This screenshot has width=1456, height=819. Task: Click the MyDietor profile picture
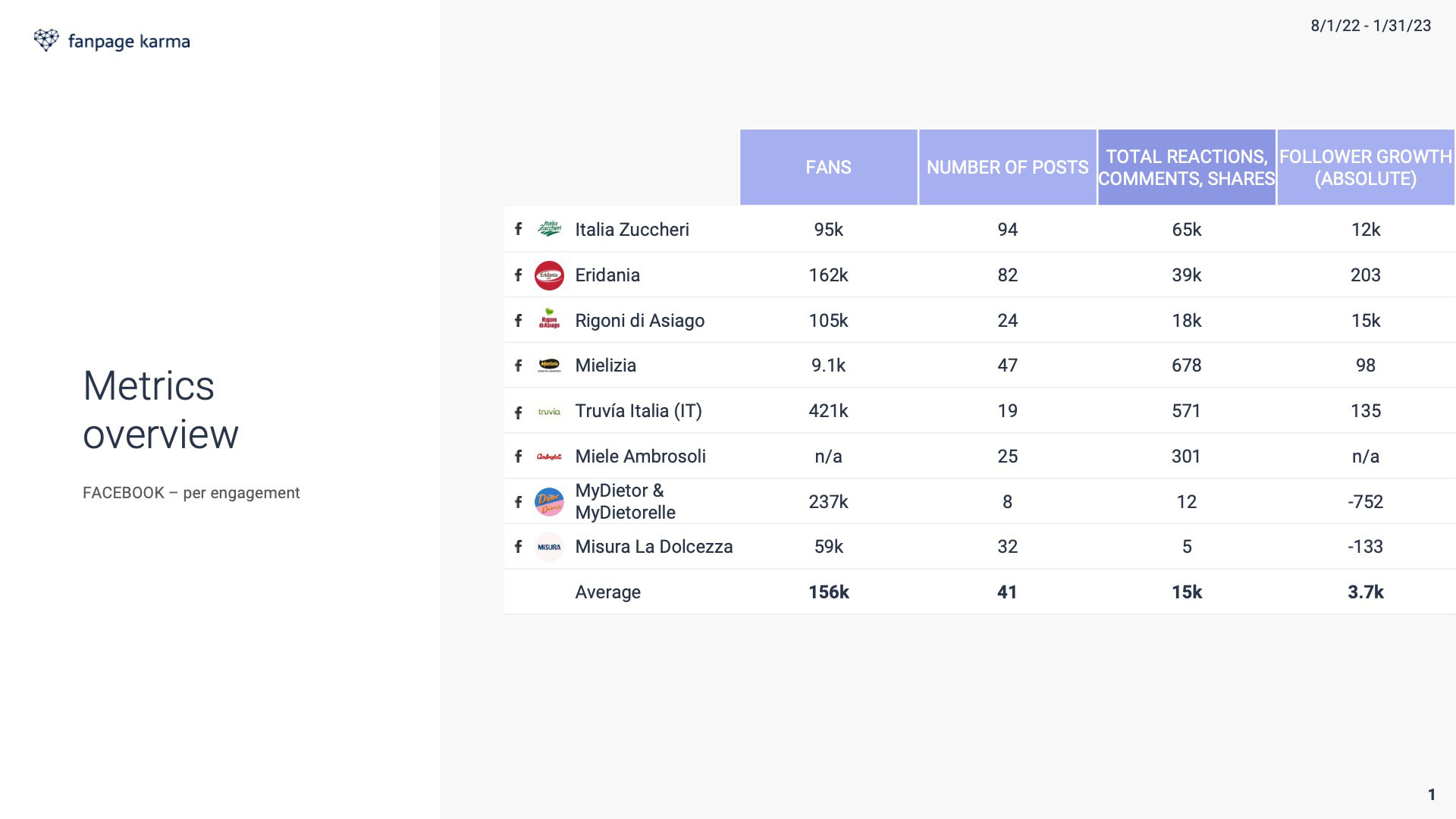click(549, 502)
